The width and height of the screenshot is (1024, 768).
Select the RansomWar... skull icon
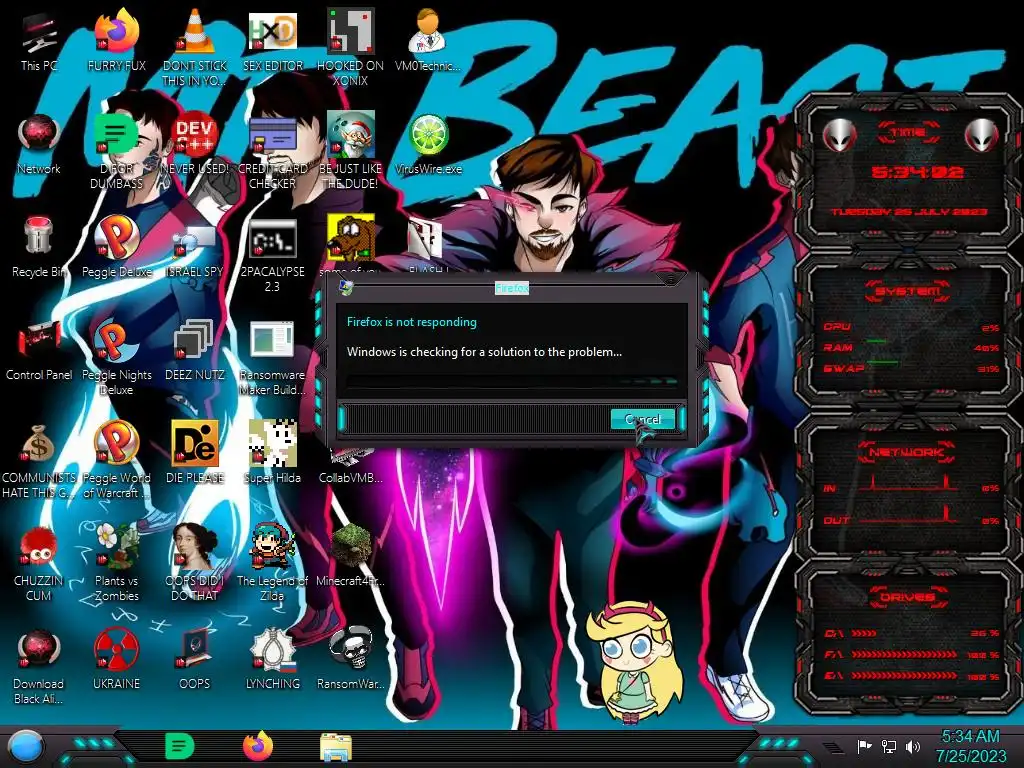[350, 659]
